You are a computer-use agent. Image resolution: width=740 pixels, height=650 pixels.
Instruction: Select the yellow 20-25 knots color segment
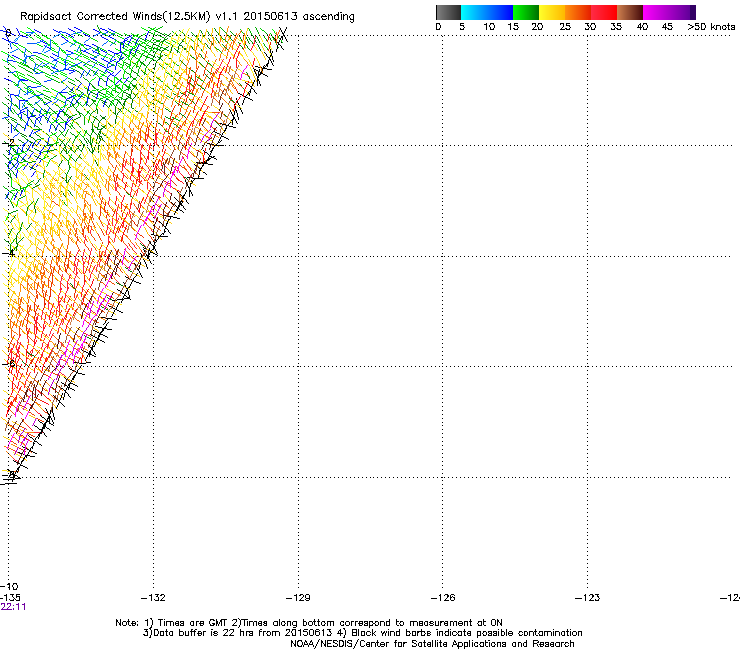tap(552, 12)
